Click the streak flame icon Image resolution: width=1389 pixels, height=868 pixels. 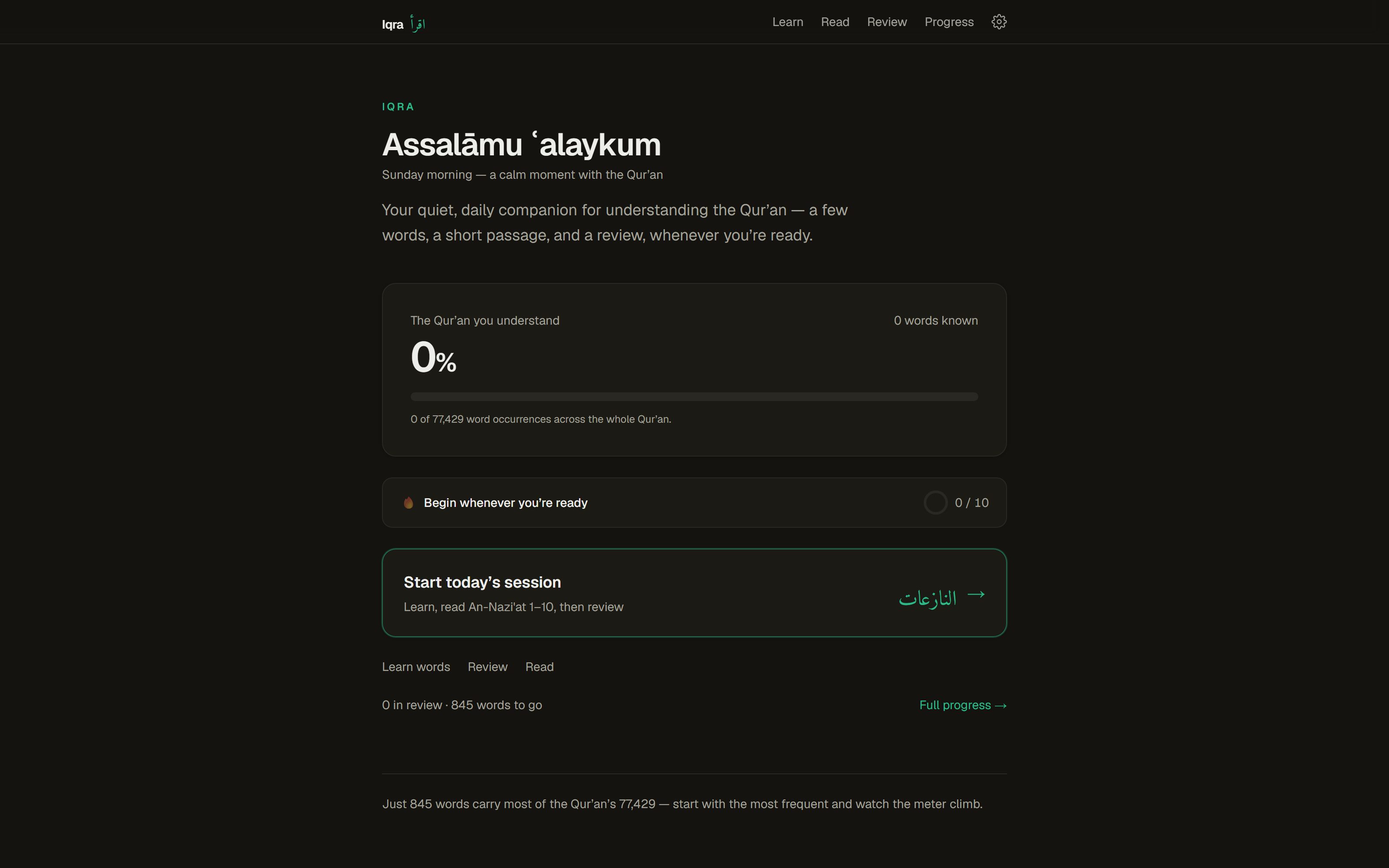click(408, 503)
